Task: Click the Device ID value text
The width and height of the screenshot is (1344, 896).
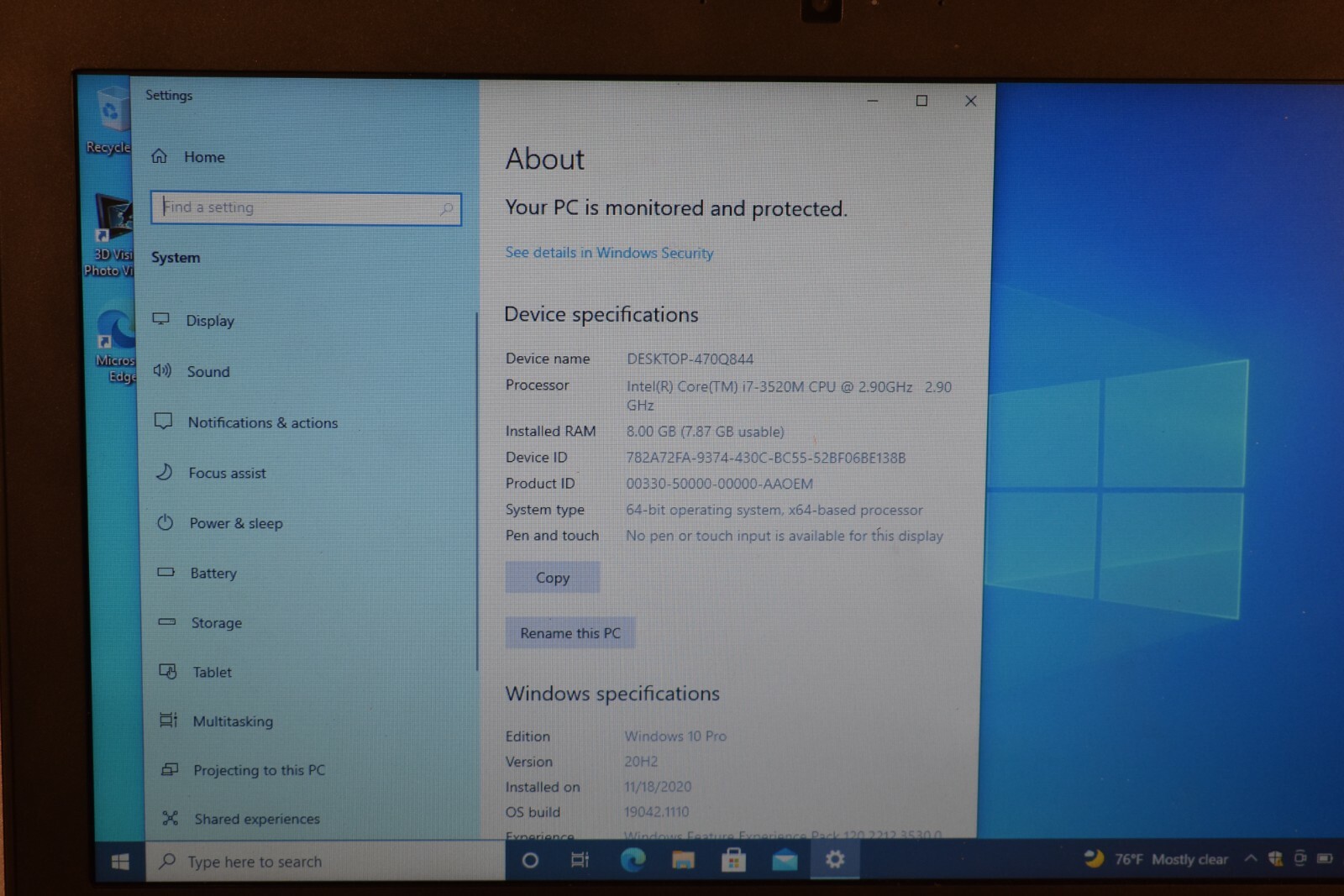Action: tap(765, 458)
